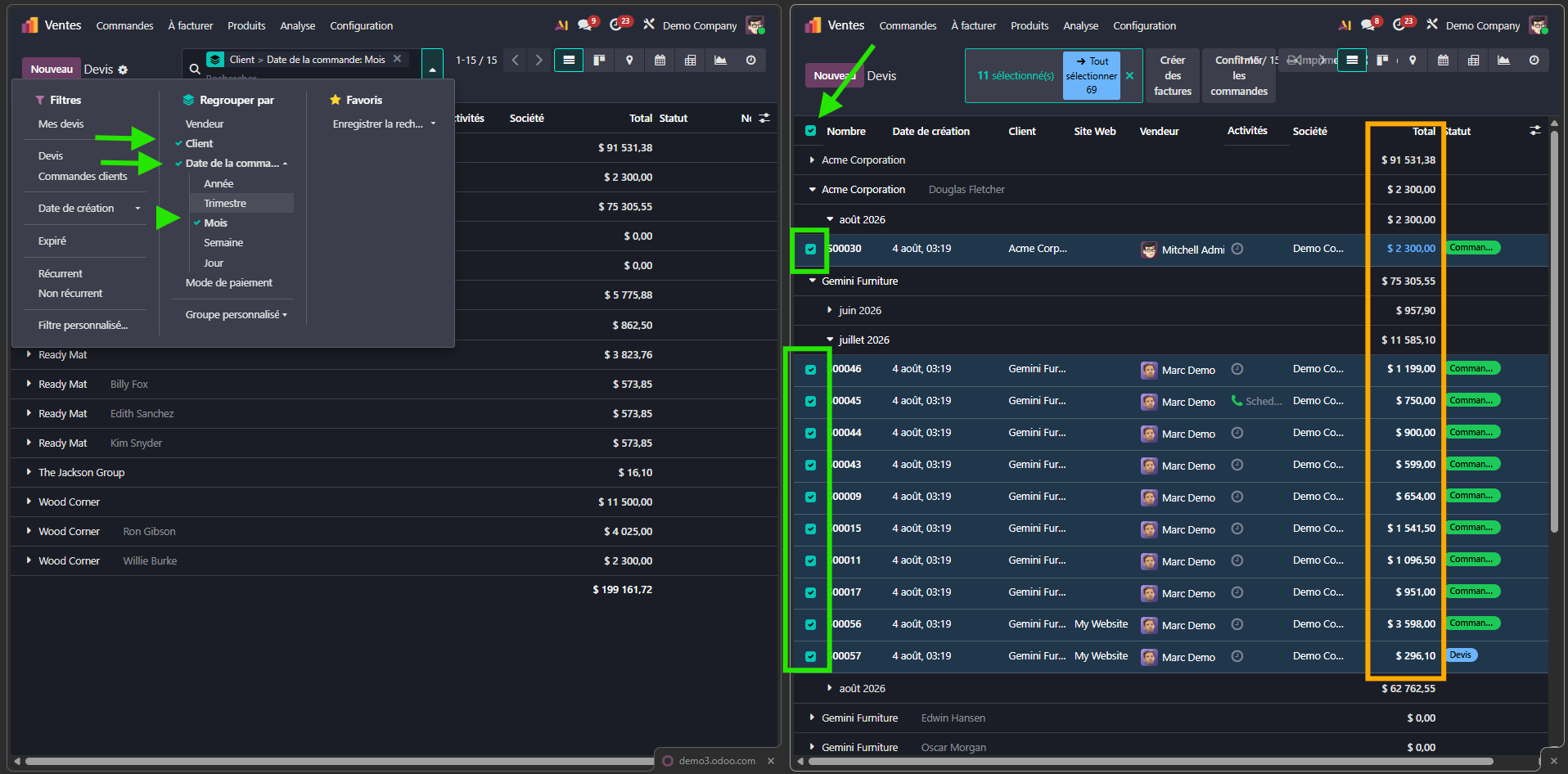1568x774 pixels.
Task: Click Tout sélectionner 69 button
Action: [1091, 75]
